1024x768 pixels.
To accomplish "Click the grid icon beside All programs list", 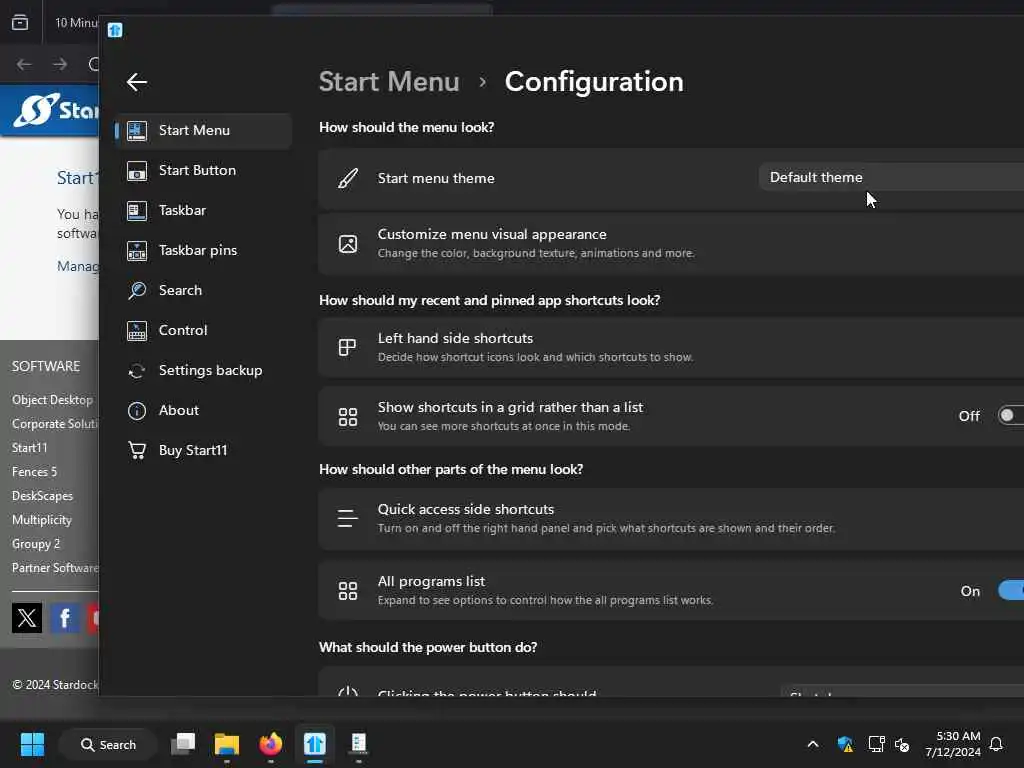I will point(347,591).
